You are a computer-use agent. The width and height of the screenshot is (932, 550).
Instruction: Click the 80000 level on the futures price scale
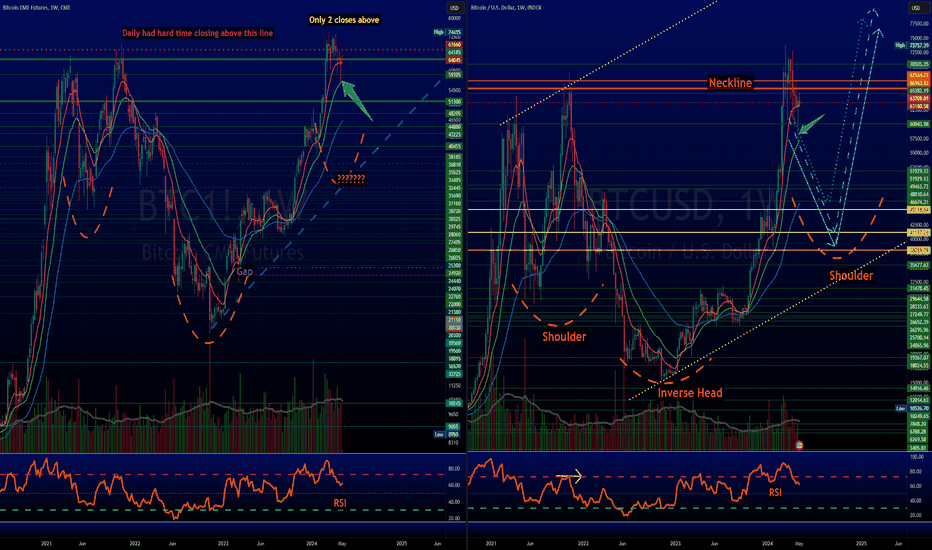(454, 18)
